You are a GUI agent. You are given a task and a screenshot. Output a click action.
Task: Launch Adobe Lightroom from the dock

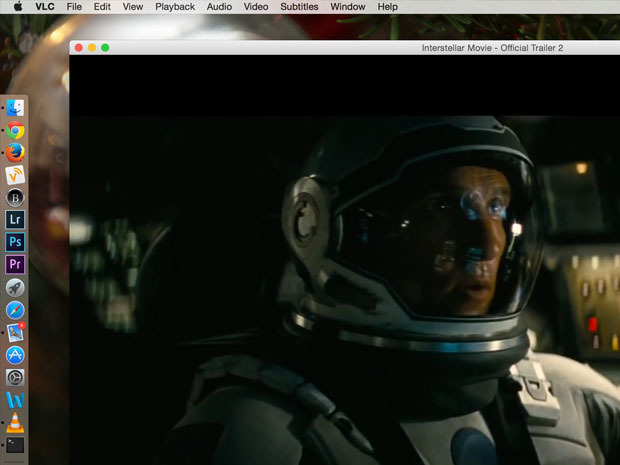coord(15,219)
